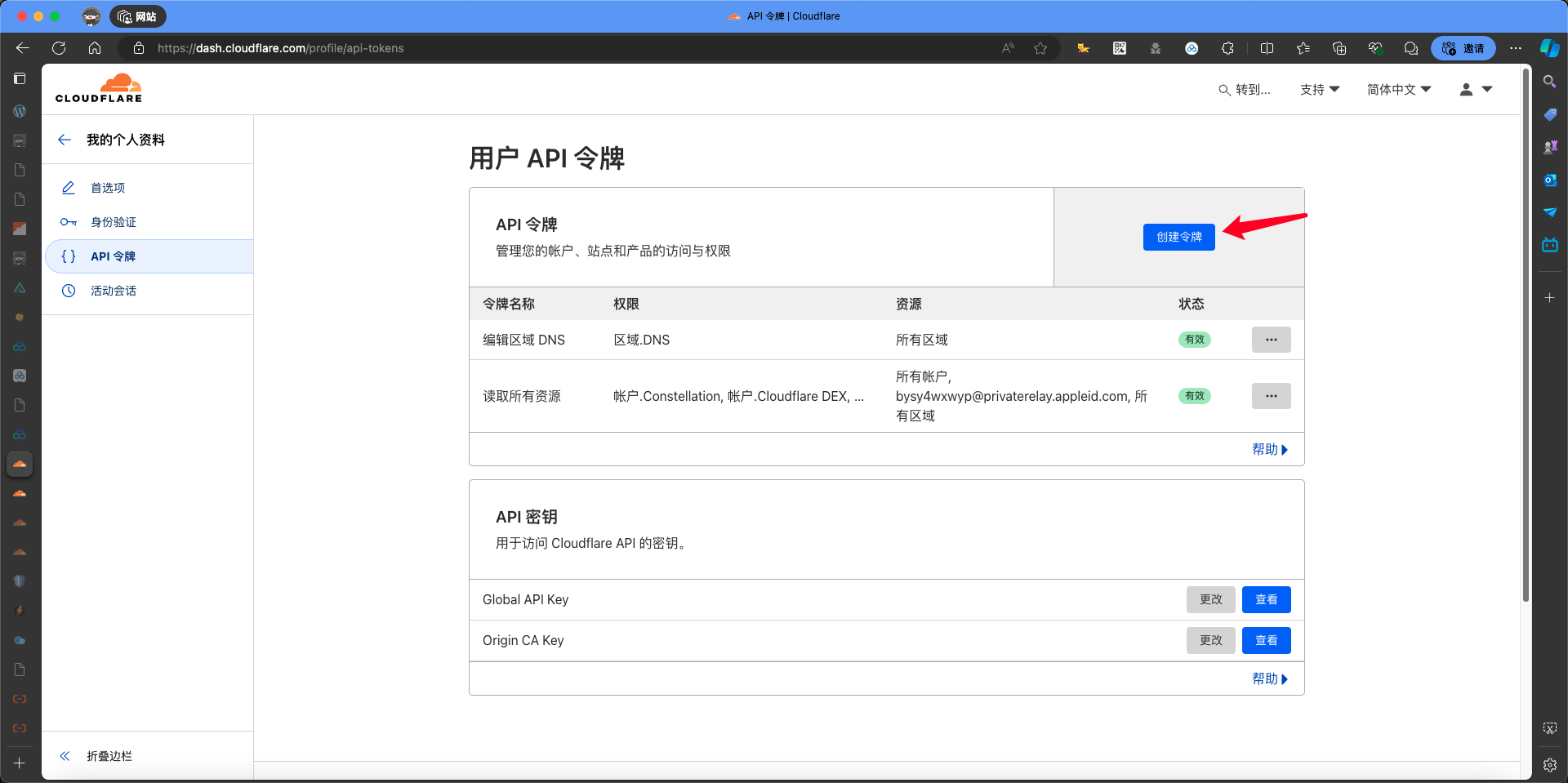The width and height of the screenshot is (1568, 783).
Task: Open the ... menu for 编辑区域 DNS token
Action: (1271, 340)
